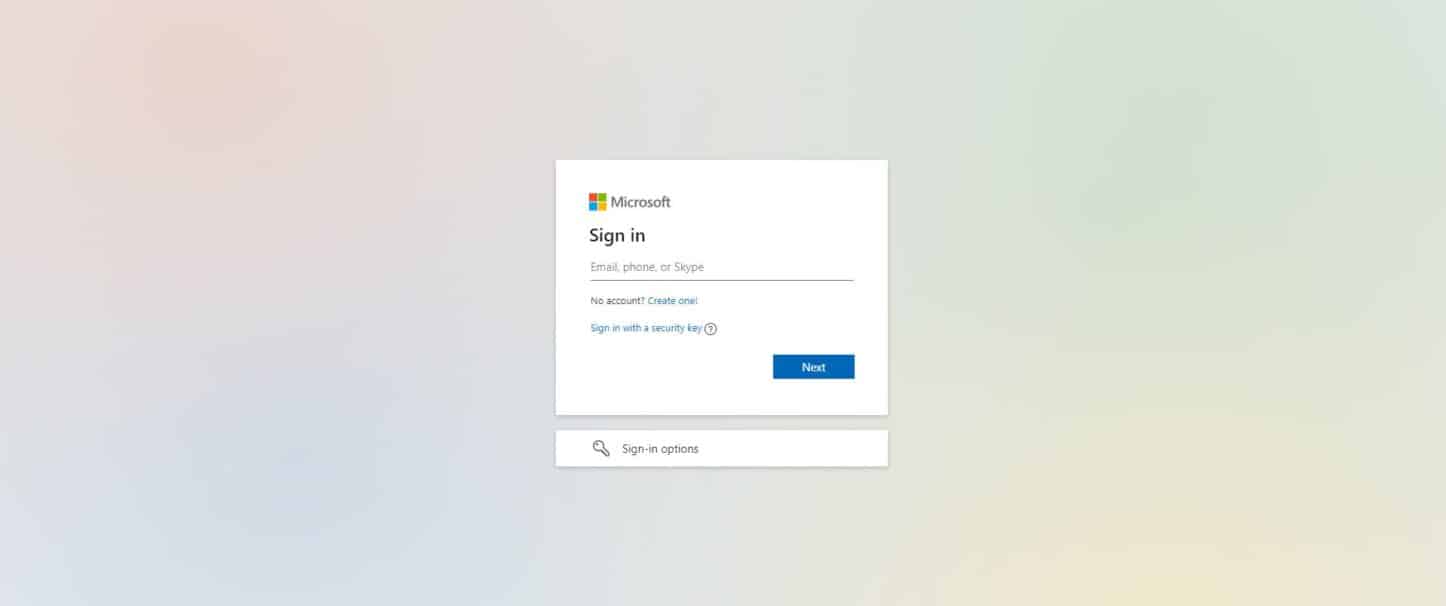Image resolution: width=1446 pixels, height=606 pixels.
Task: Choose Sign in with a security key
Action: point(646,328)
